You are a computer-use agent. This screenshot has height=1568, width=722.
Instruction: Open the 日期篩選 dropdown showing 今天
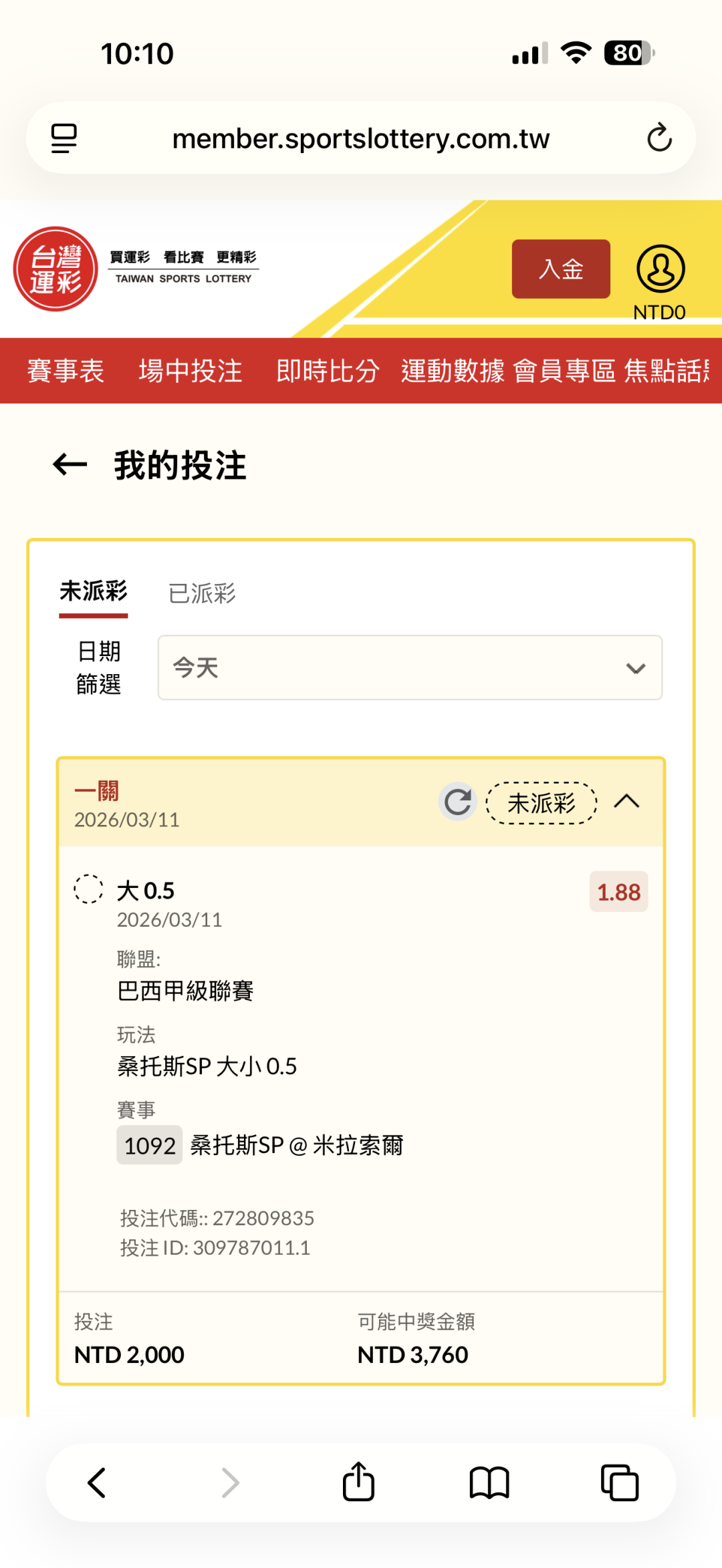click(410, 667)
